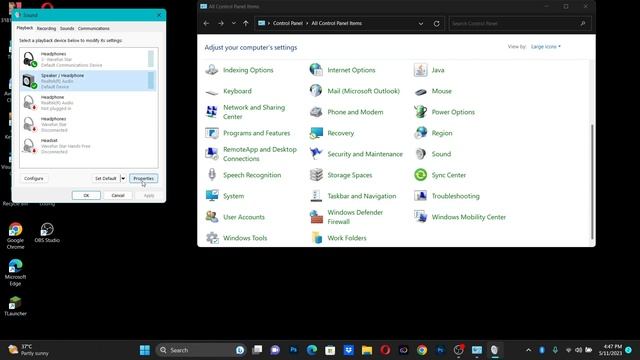Click the Properties button in Sound dialog
Viewport: 640px width, 360px height.
coord(144,178)
